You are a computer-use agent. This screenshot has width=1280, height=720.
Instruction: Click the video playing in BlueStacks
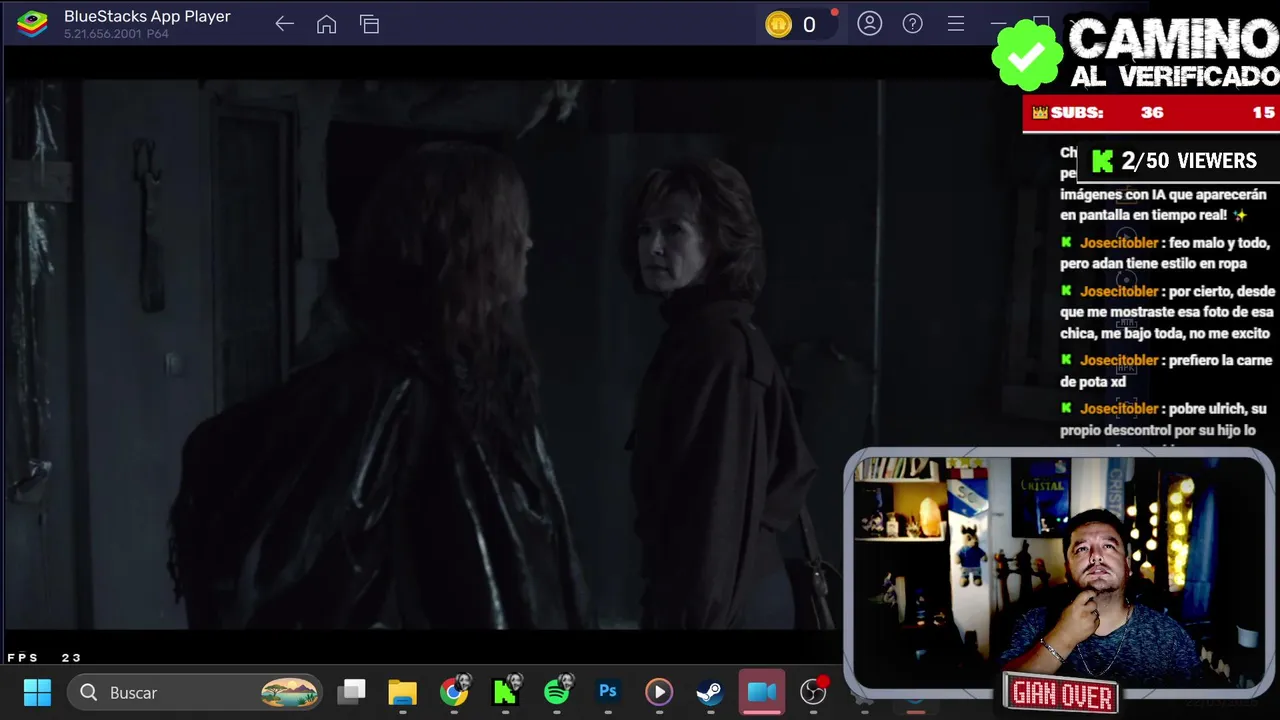point(425,355)
